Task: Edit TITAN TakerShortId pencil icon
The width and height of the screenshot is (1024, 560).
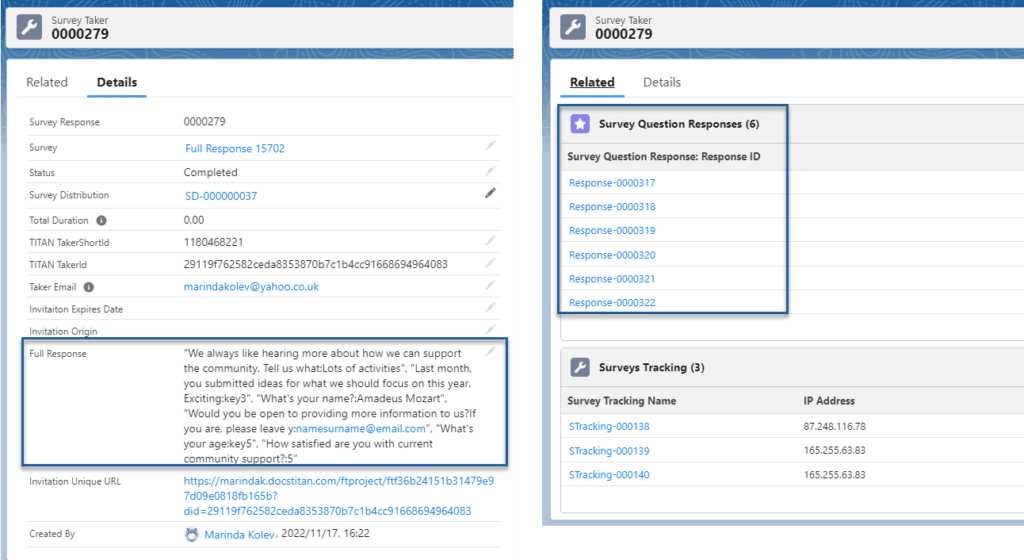Action: click(490, 241)
